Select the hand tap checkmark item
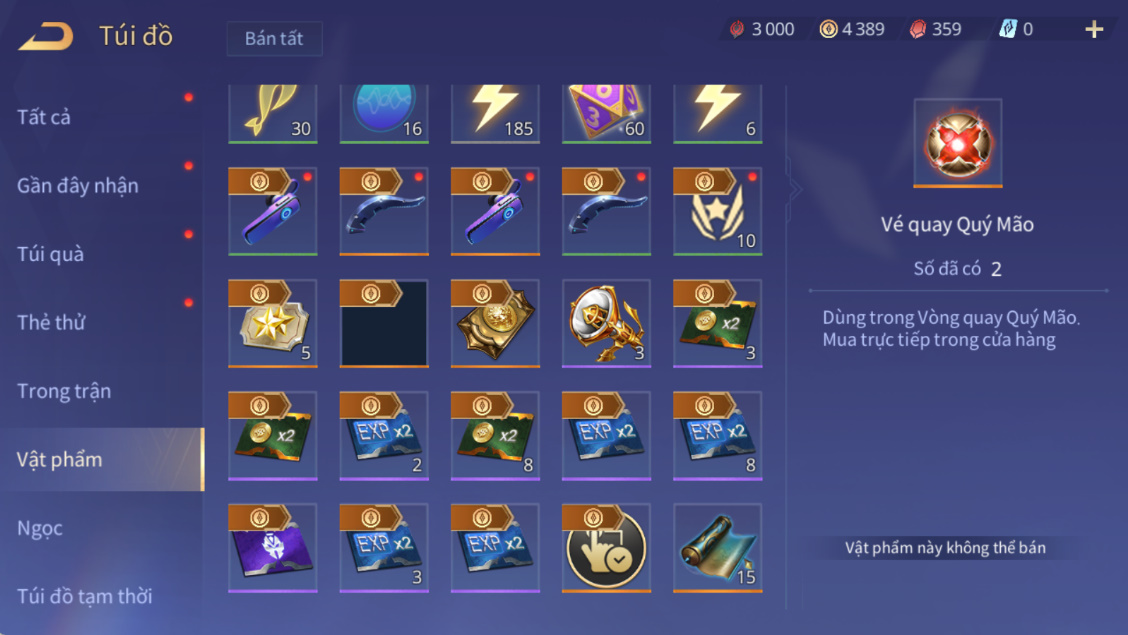Viewport: 1128px width, 635px height. coord(606,548)
